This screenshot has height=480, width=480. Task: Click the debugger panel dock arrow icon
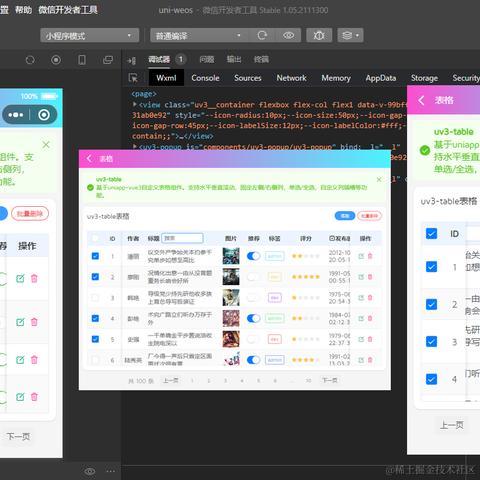tap(132, 61)
